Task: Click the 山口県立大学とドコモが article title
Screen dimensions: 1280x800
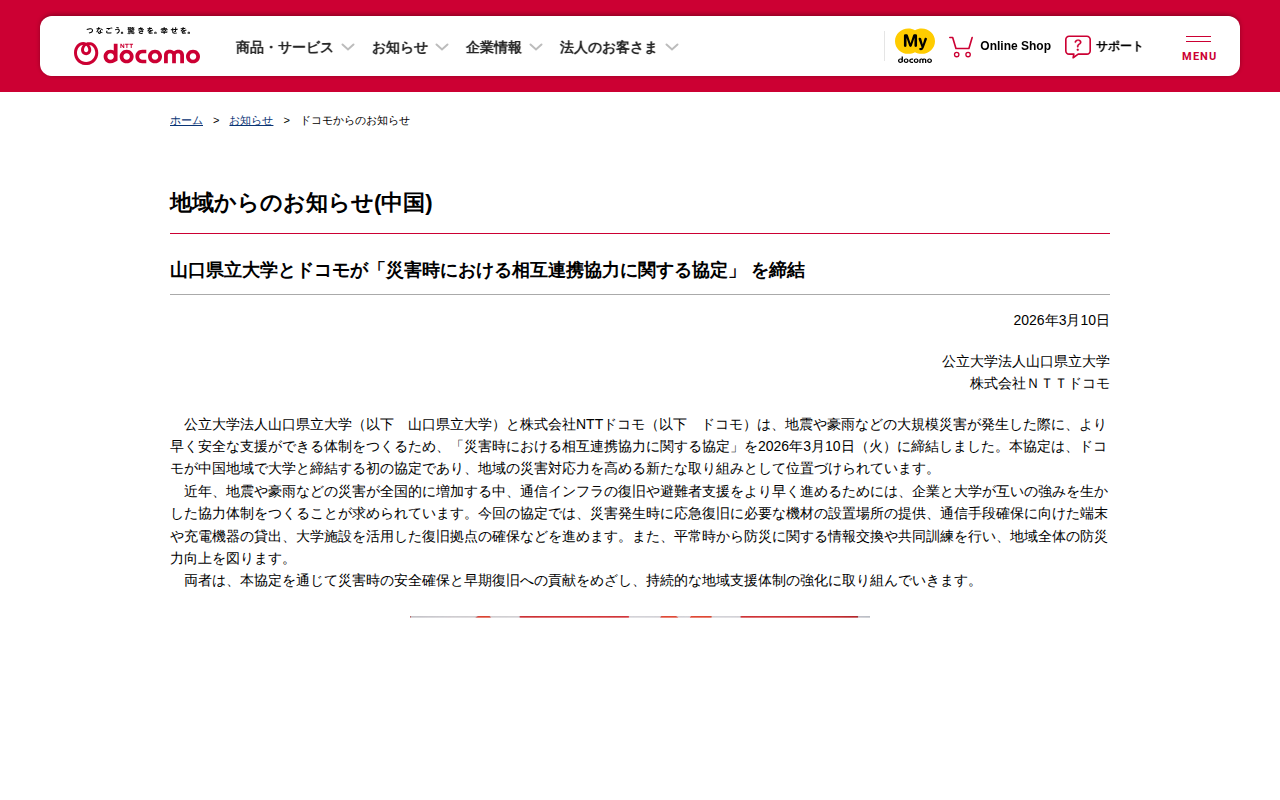Action: pyautogui.click(x=487, y=270)
